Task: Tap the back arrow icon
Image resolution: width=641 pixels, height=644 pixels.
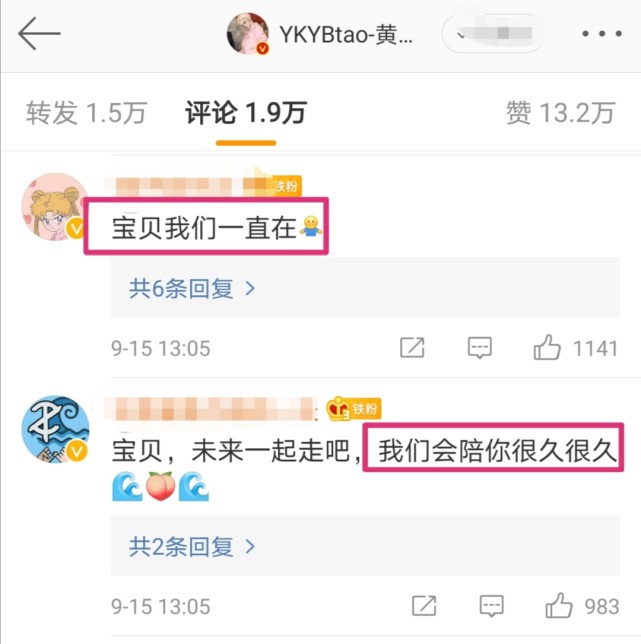Action: 39,33
